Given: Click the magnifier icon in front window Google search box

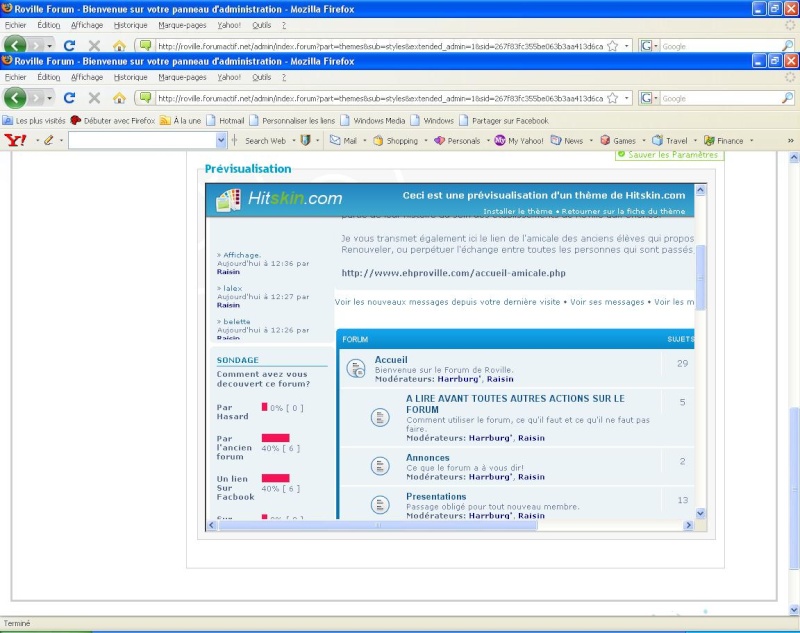Looking at the screenshot, I should pos(787,98).
